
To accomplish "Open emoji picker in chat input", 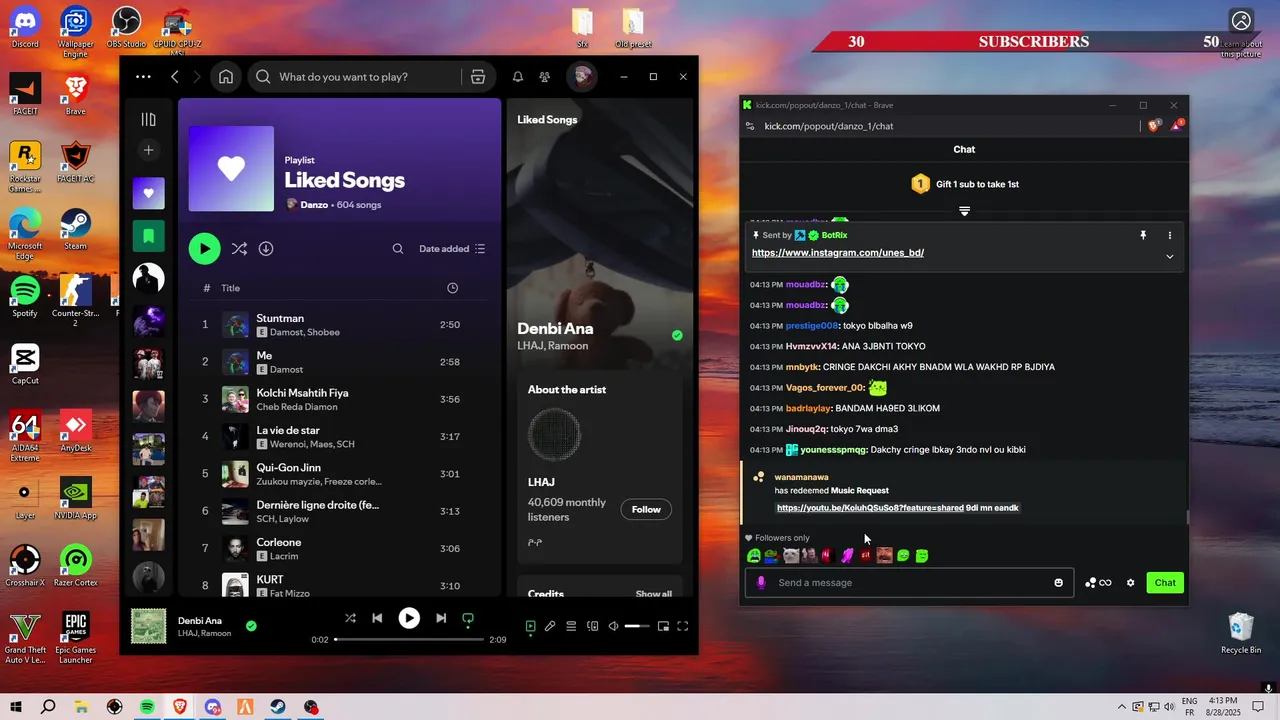I will 1059,583.
